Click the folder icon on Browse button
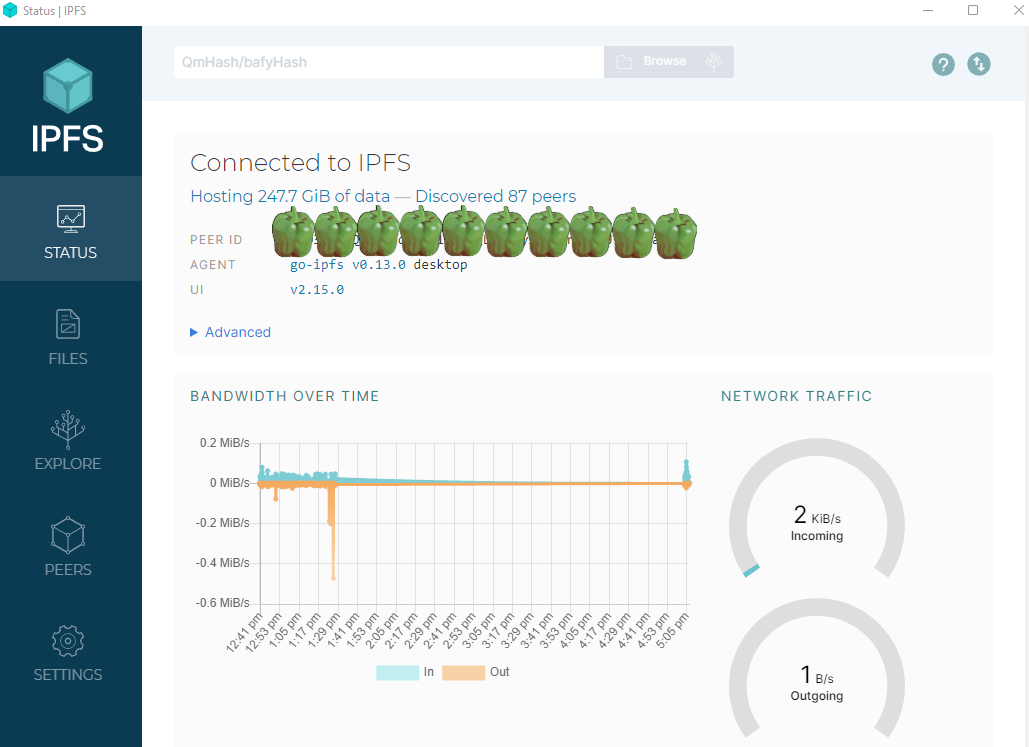This screenshot has height=747, width=1029. tap(624, 62)
